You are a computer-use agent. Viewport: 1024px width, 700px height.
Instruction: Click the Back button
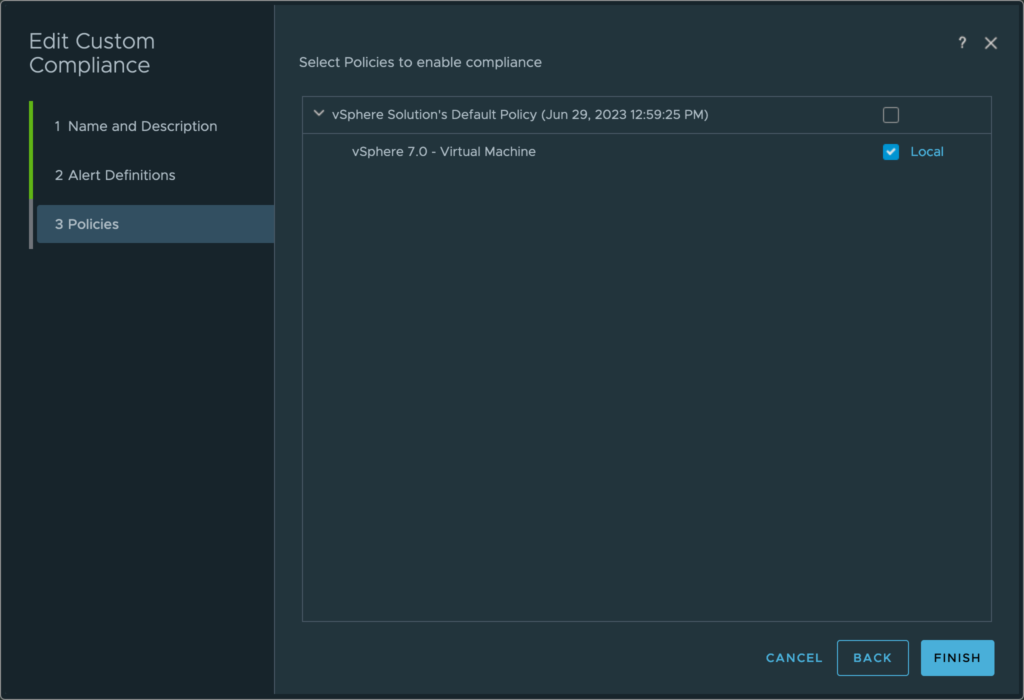872,658
